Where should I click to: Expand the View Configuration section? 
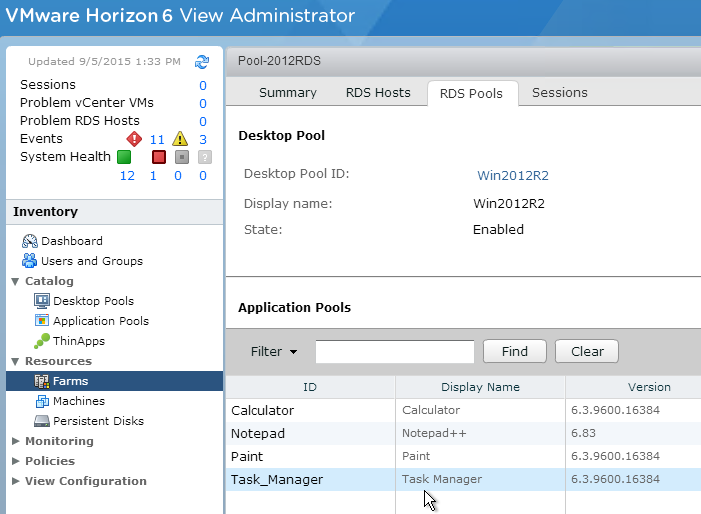16,481
